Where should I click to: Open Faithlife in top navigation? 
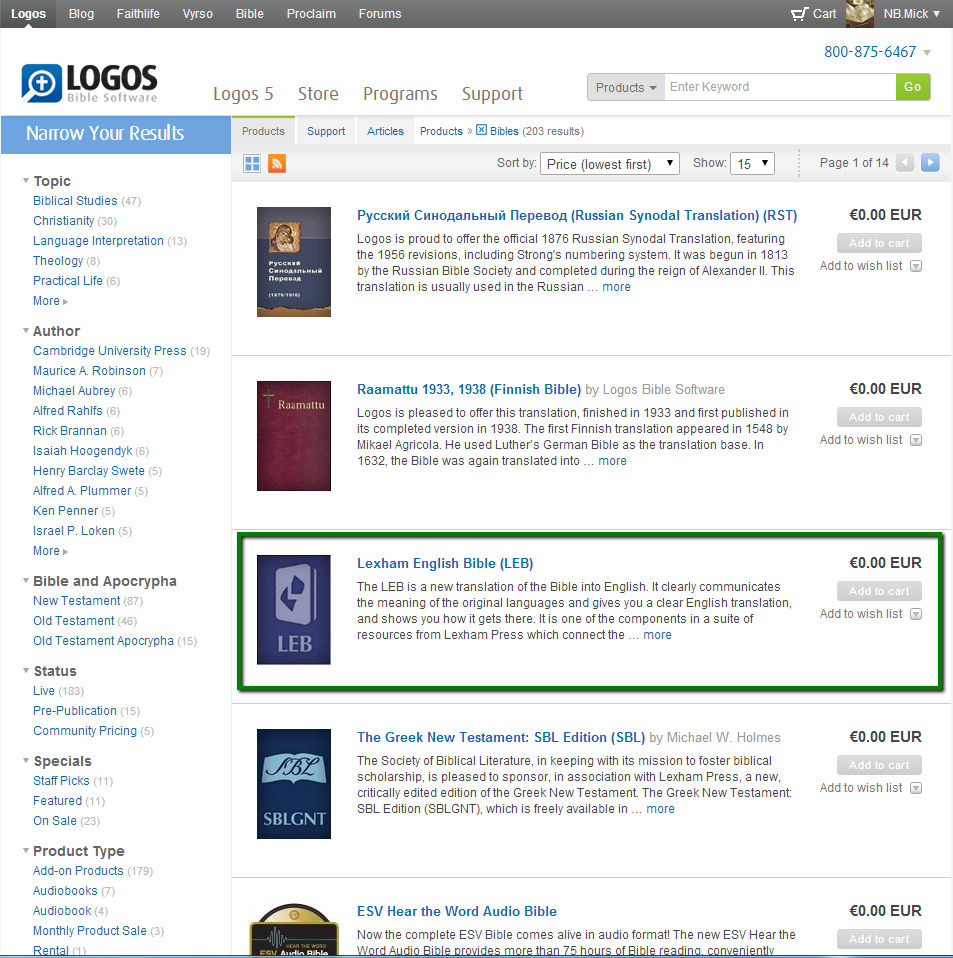click(138, 13)
